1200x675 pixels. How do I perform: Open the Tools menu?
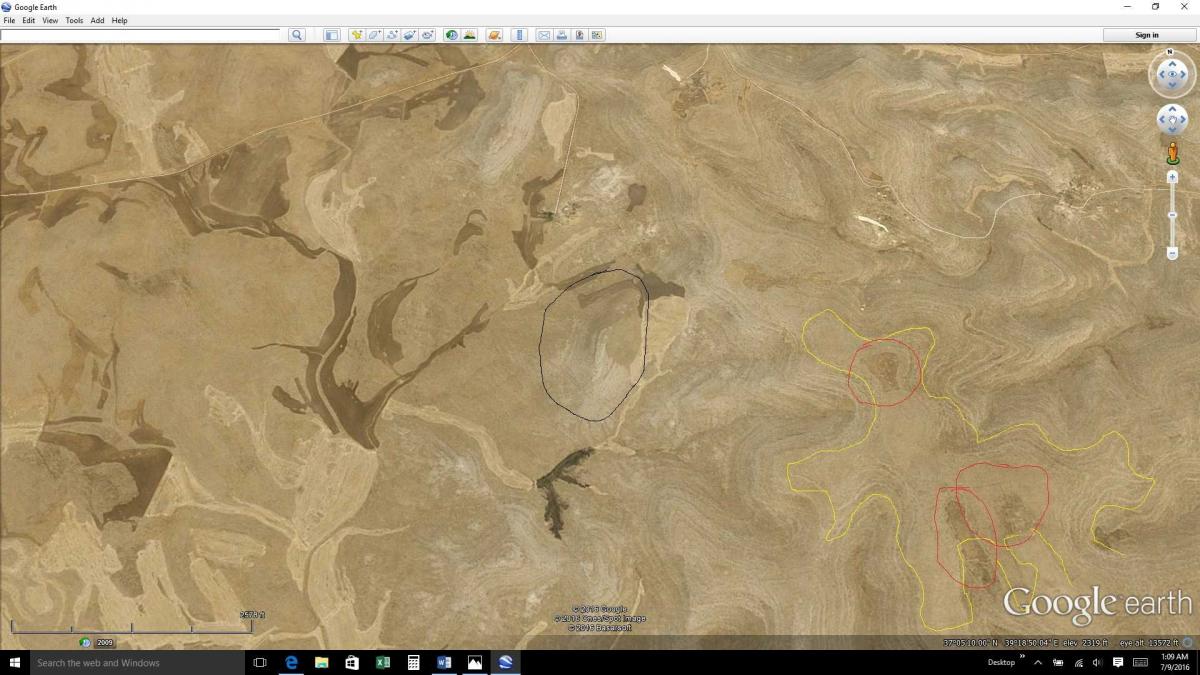[x=74, y=20]
